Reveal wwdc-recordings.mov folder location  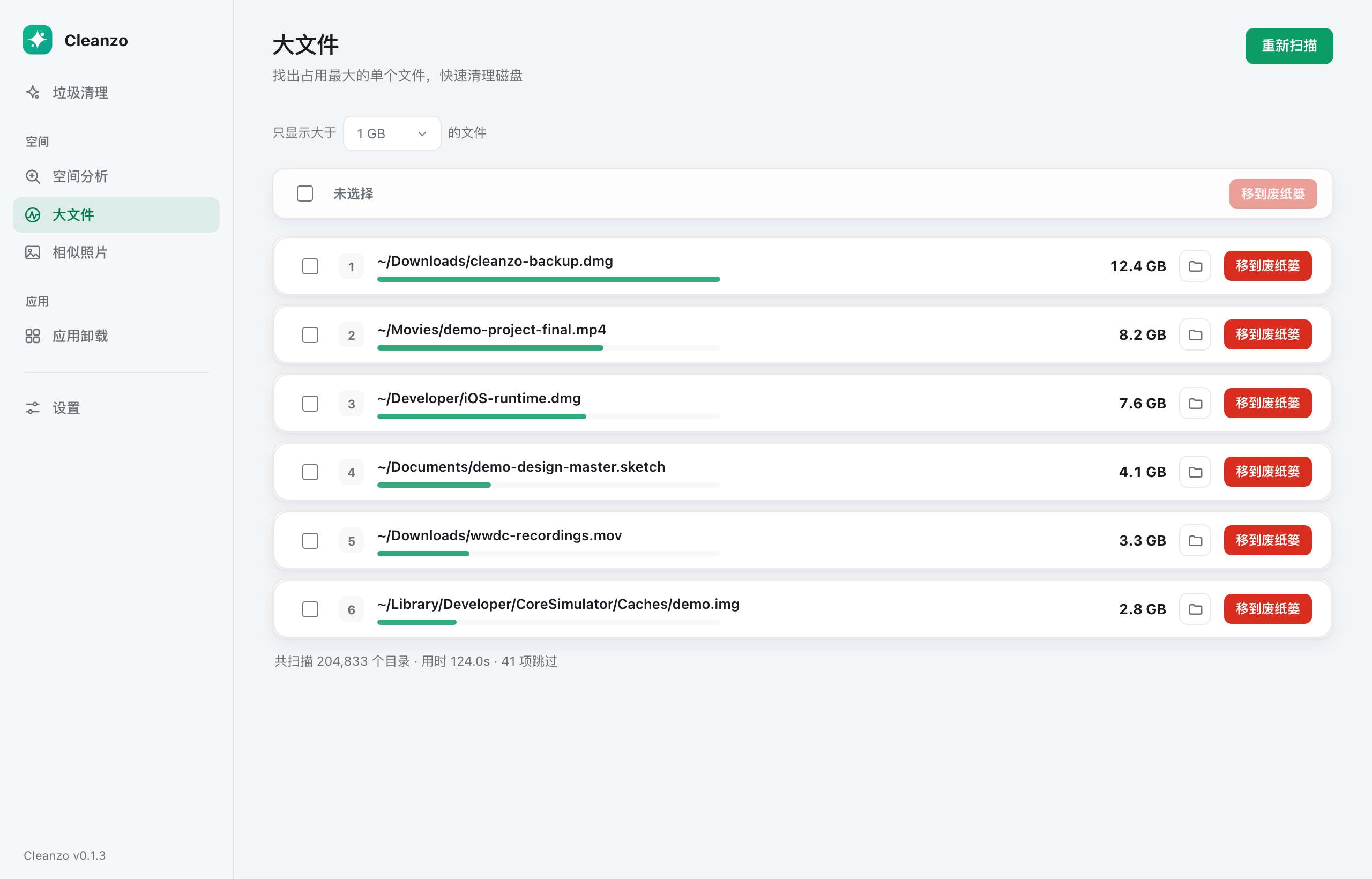(1195, 540)
